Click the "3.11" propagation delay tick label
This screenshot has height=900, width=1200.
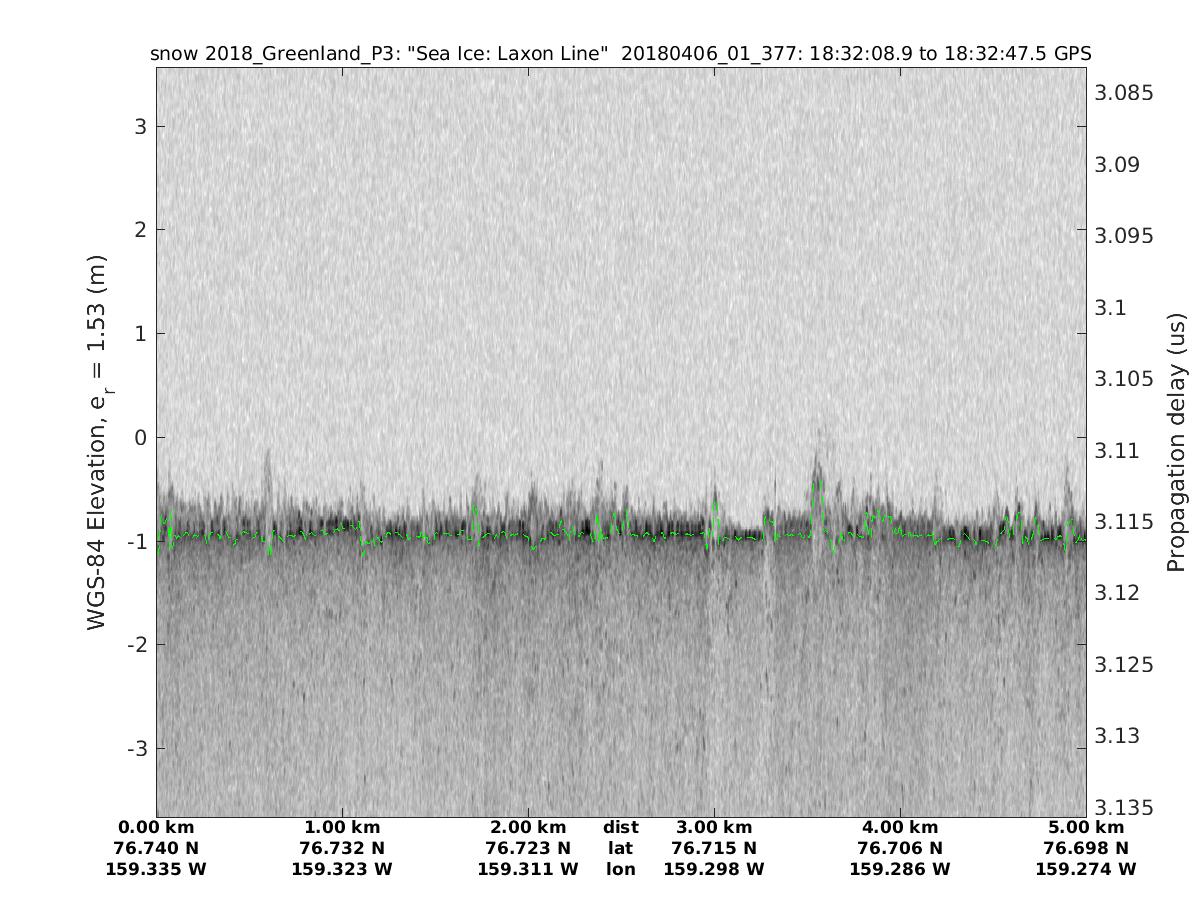point(1117,450)
